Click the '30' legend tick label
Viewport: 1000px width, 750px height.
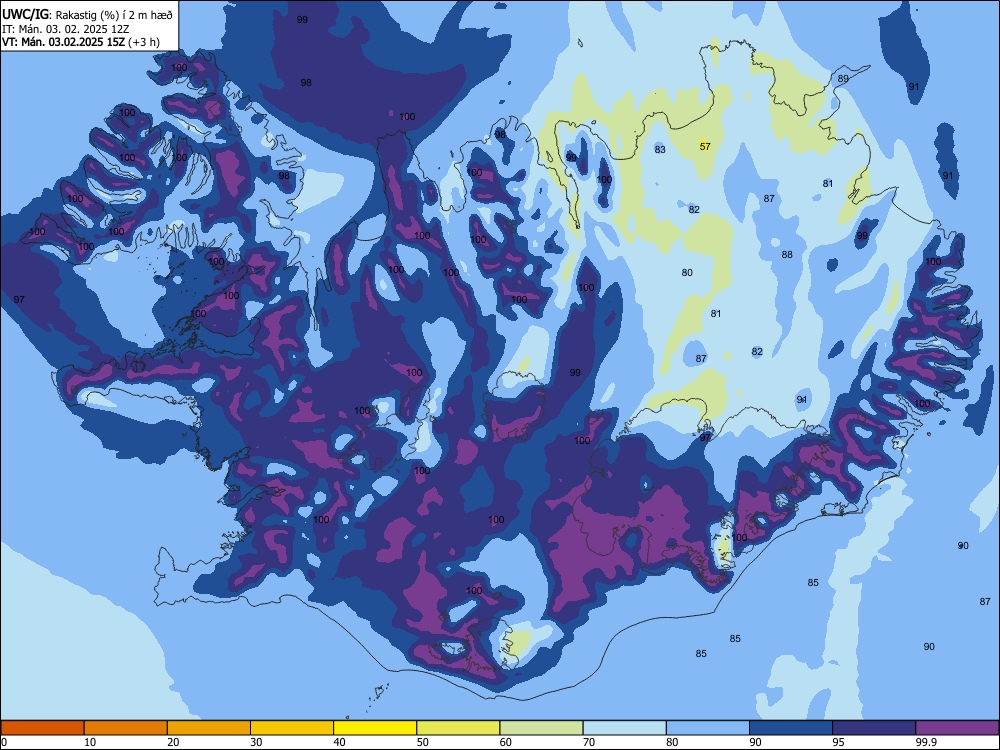click(256, 742)
